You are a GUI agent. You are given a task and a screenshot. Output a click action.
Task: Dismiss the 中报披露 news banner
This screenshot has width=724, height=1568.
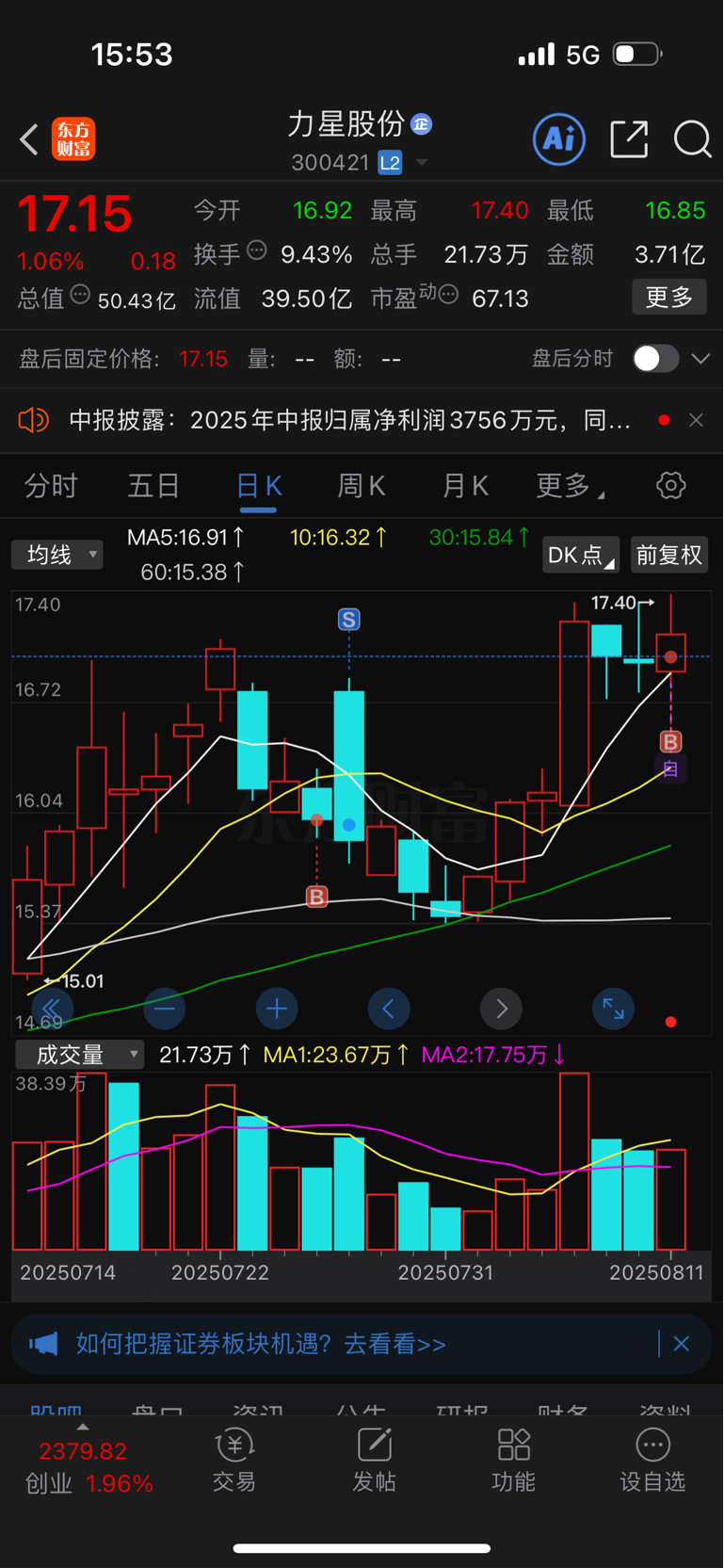click(697, 420)
